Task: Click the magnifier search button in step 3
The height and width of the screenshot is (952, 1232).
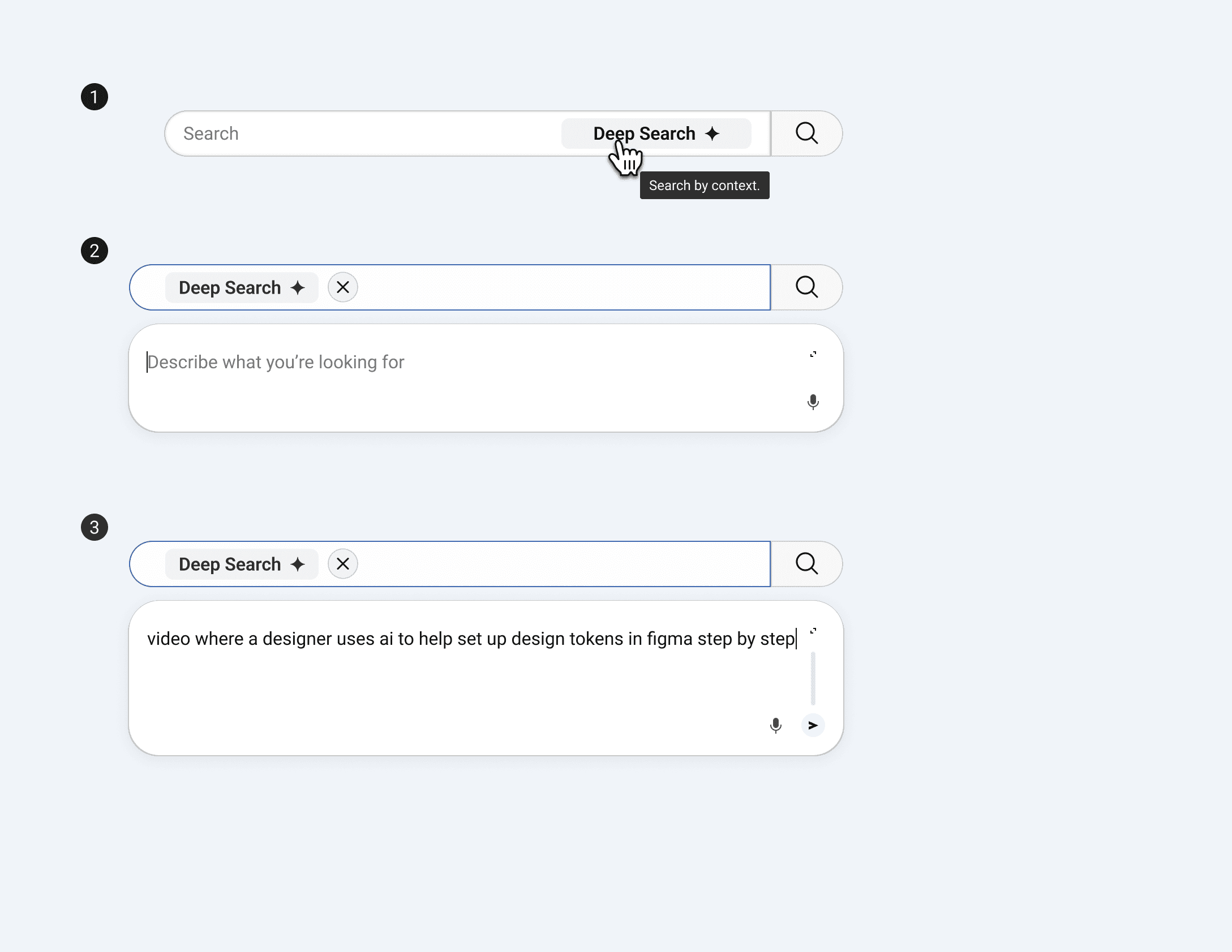Action: [x=806, y=564]
